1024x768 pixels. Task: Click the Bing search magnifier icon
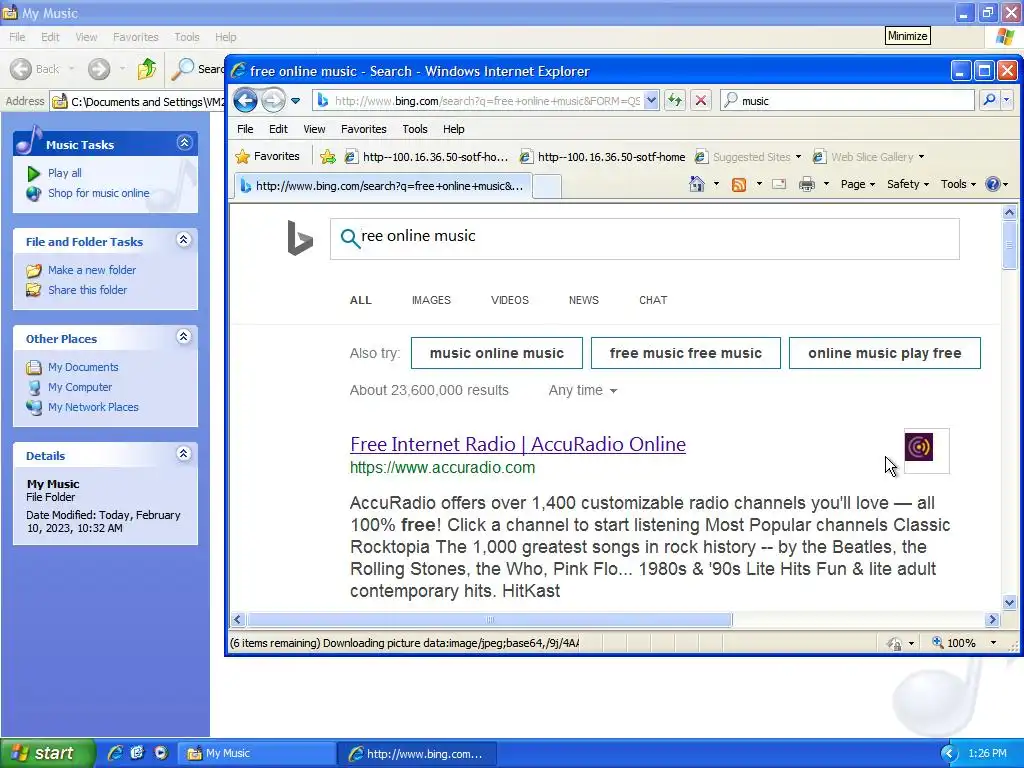pos(350,238)
